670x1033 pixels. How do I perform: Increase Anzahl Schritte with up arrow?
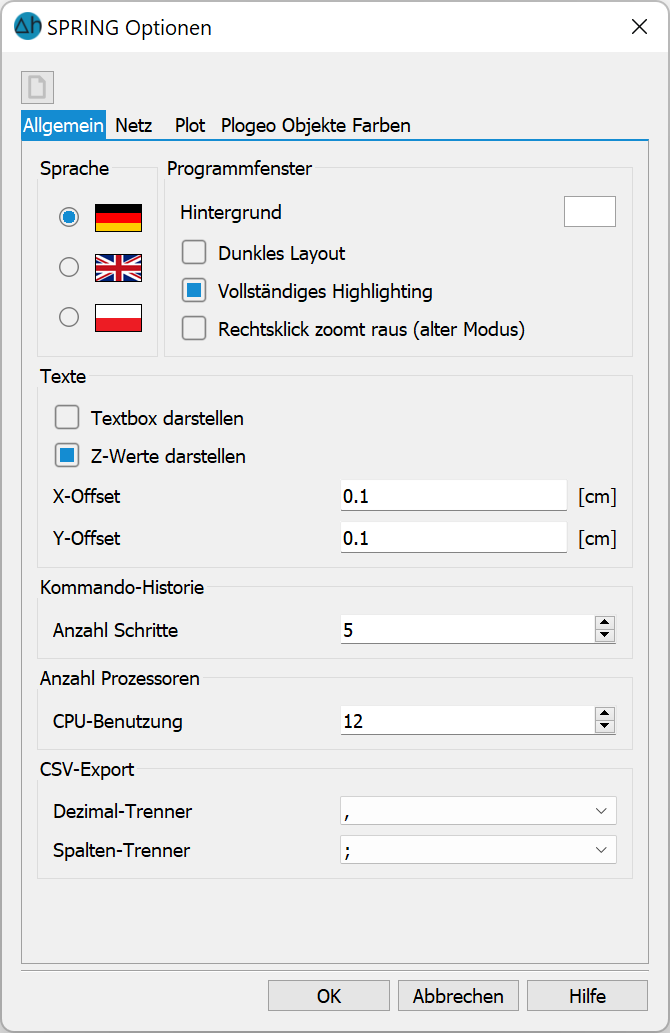[605, 623]
